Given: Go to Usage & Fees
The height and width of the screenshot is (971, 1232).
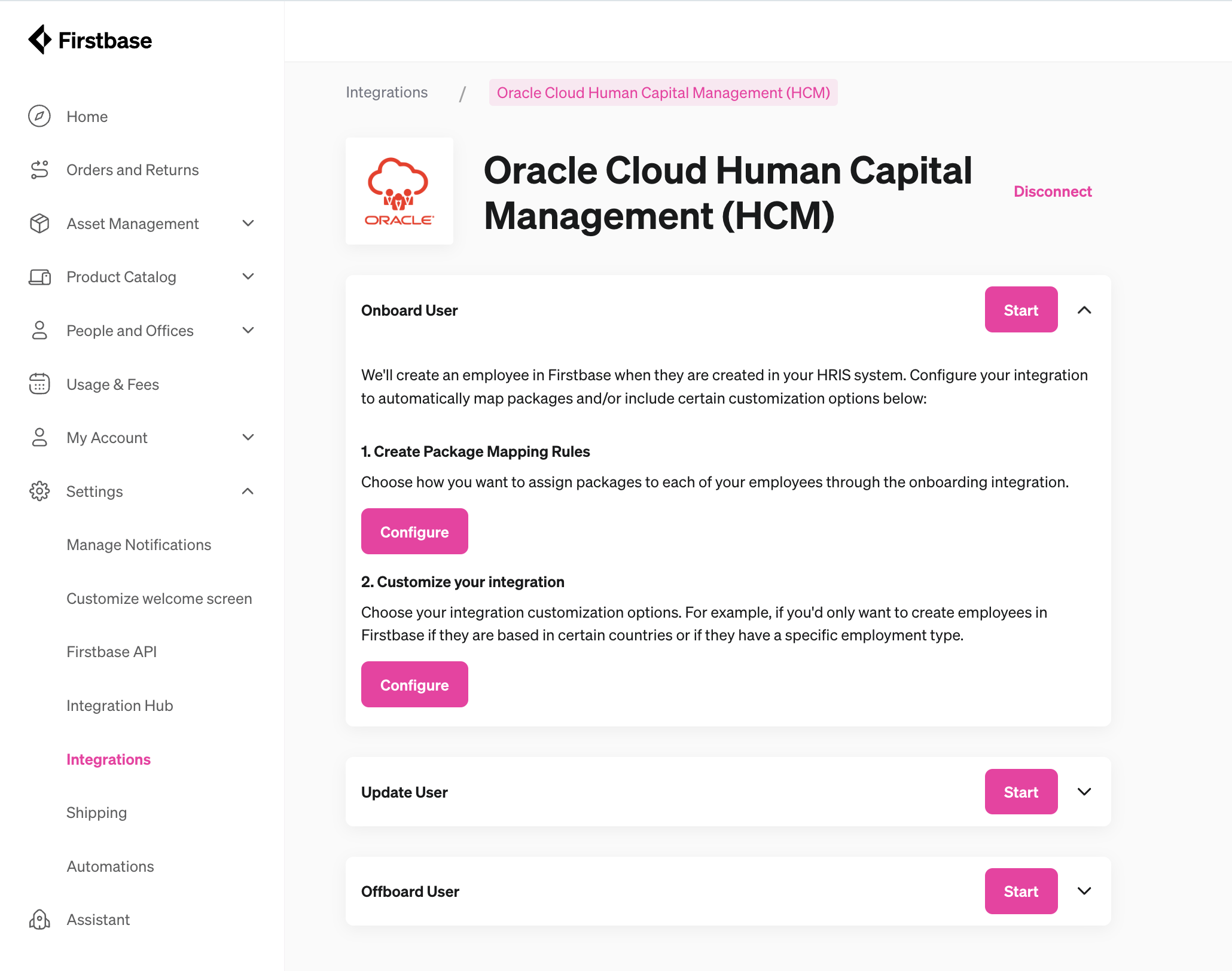Looking at the screenshot, I should (112, 384).
